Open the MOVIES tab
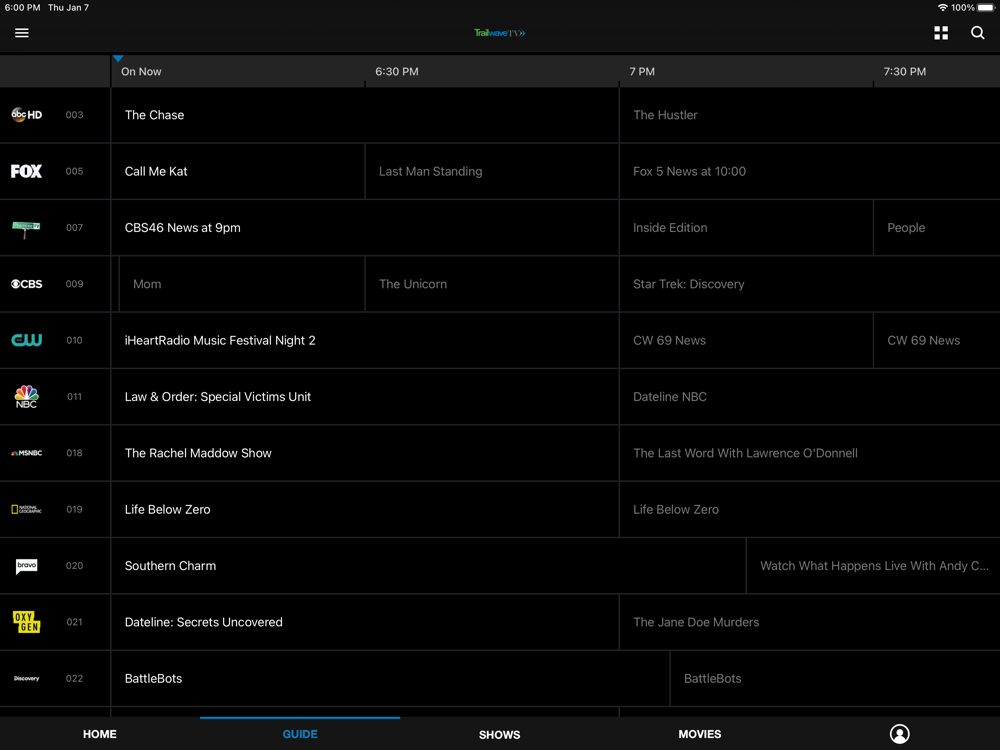 [700, 734]
